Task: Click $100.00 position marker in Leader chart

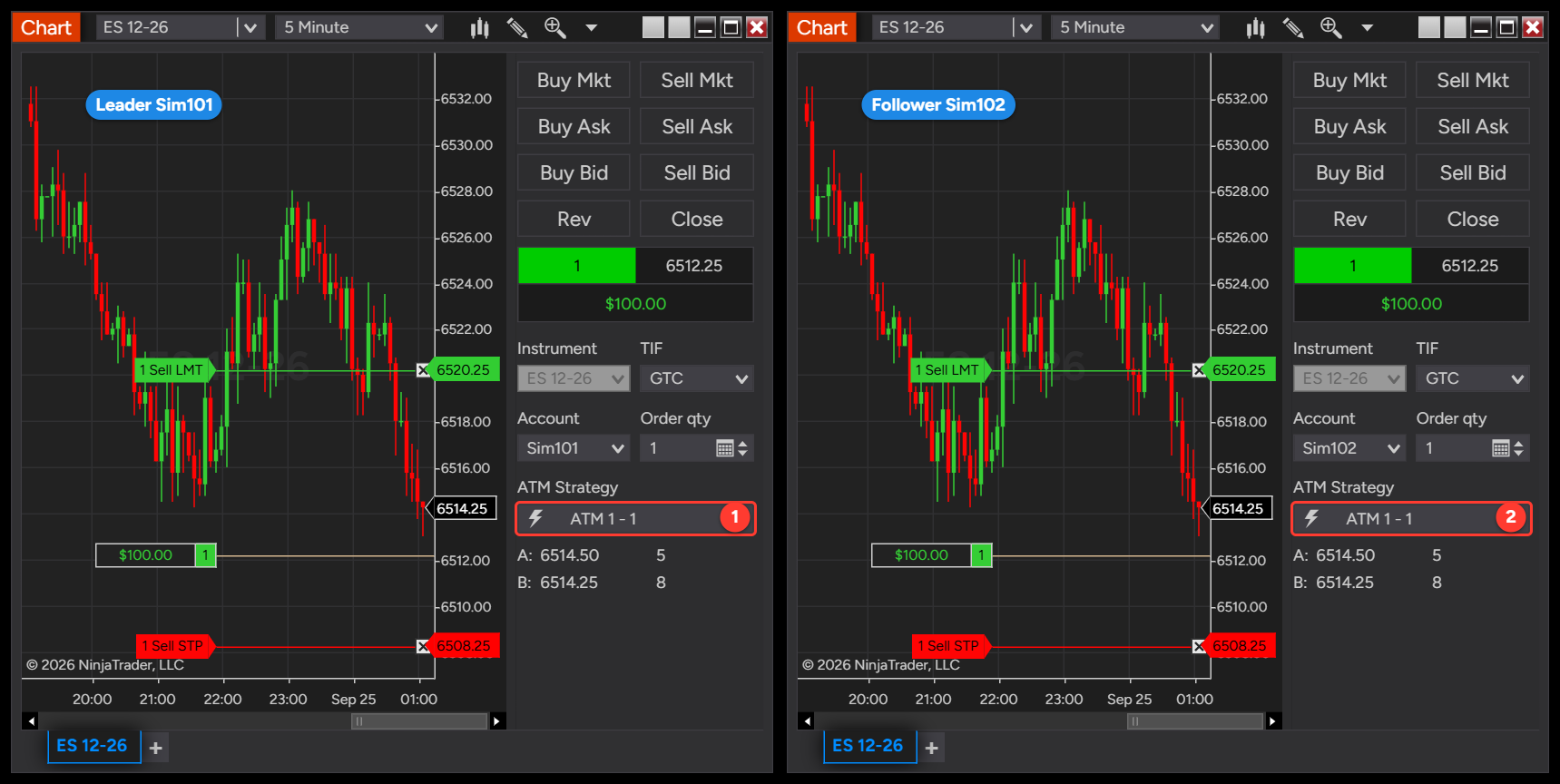Action: 155,555
